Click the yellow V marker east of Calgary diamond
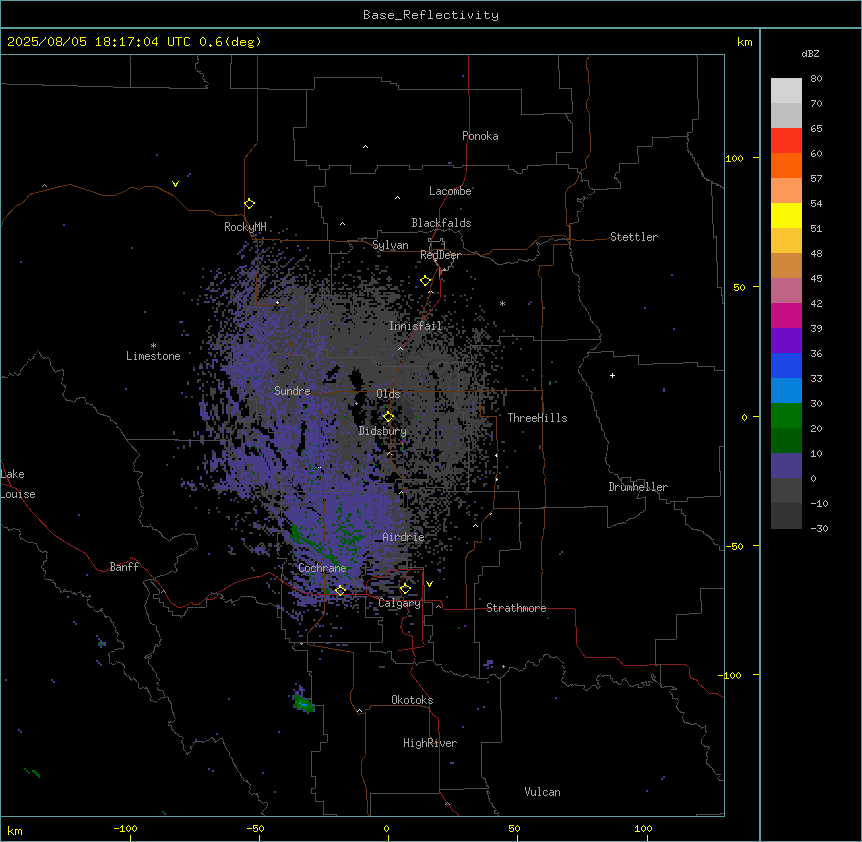Screen dimensions: 862x842 pyautogui.click(x=429, y=584)
